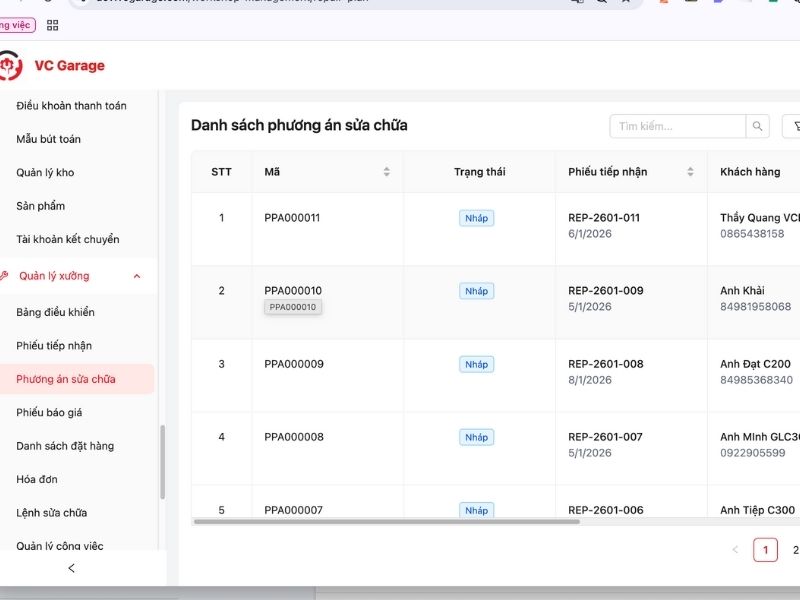Click the wrench icon next to Quản lý xưởng
800x600 pixels.
(x=5, y=276)
